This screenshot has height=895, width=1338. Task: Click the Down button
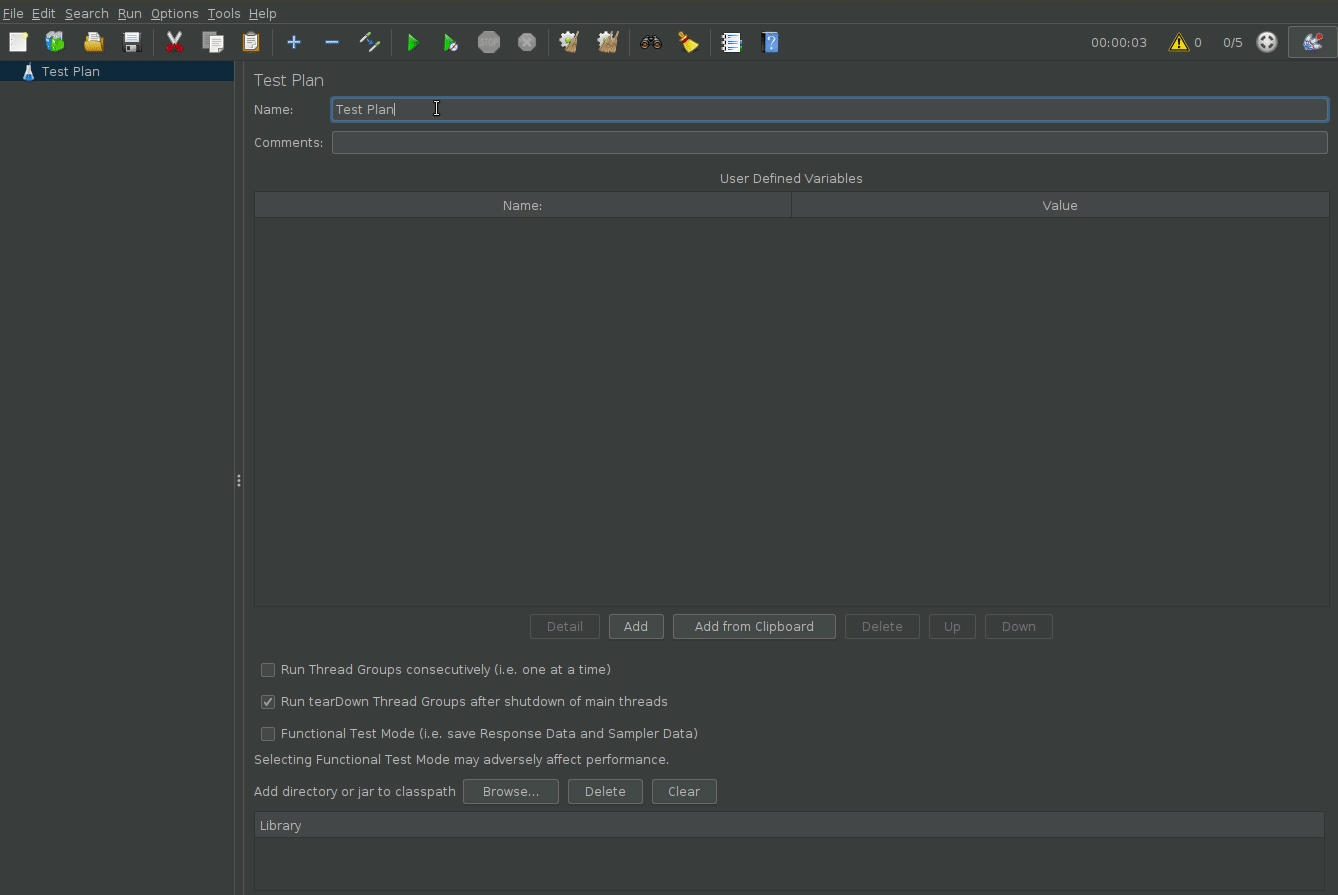click(x=1019, y=627)
